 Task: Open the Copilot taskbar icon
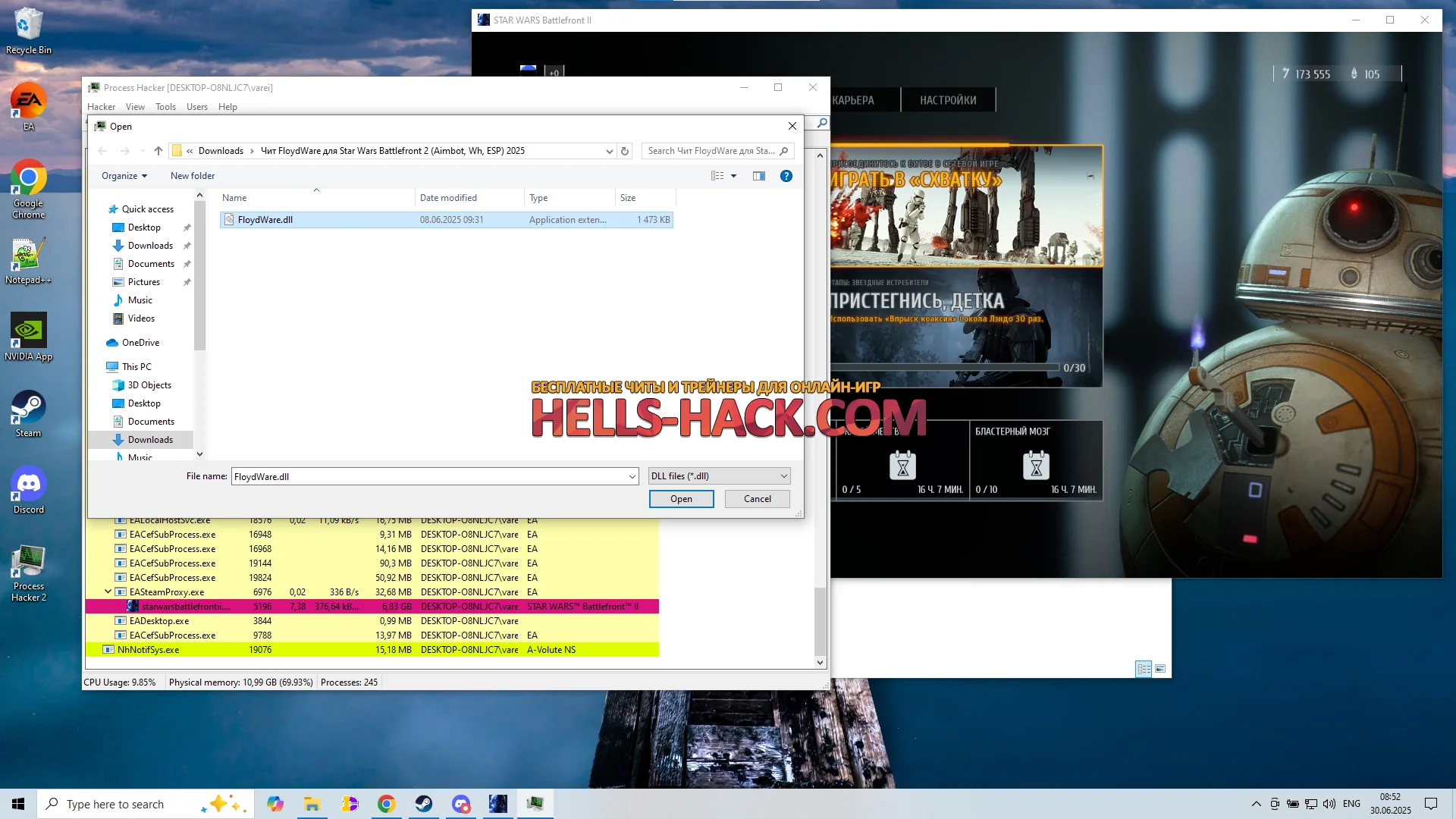point(275,804)
